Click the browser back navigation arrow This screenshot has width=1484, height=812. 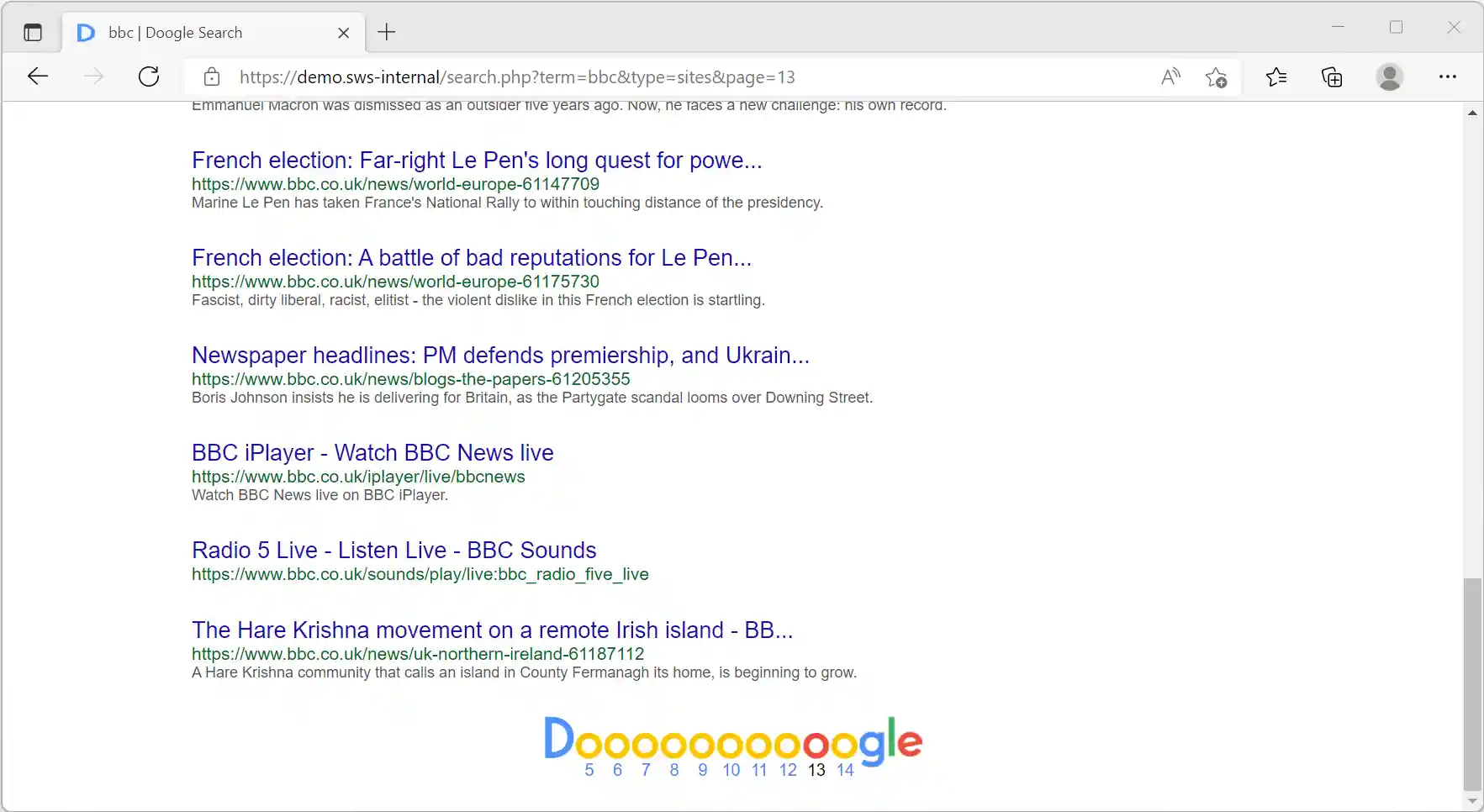click(x=38, y=76)
